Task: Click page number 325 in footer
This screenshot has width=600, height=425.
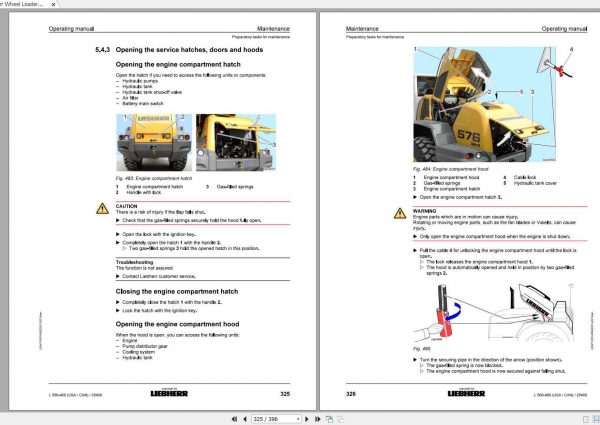Action: pyautogui.click(x=285, y=394)
